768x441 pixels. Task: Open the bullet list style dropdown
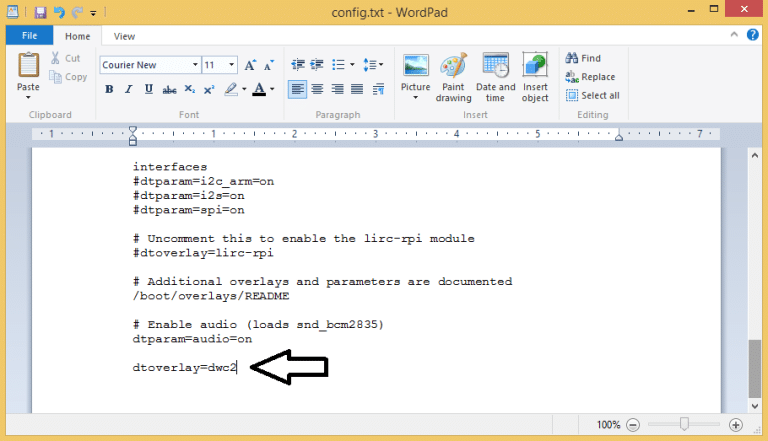[x=352, y=65]
